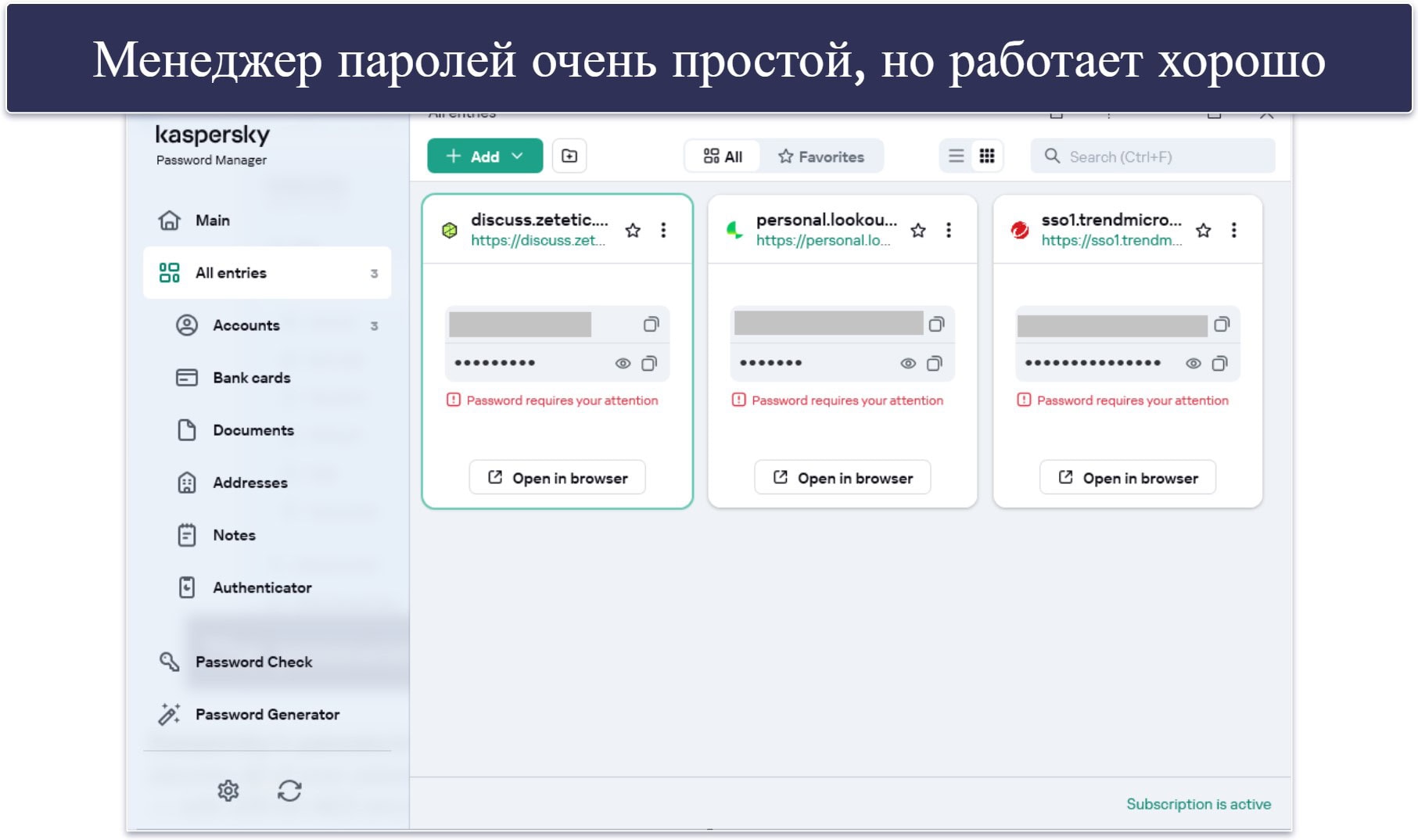Click attention warning on personal.lookout card
Screen dimensions: 1418x840
tap(838, 400)
